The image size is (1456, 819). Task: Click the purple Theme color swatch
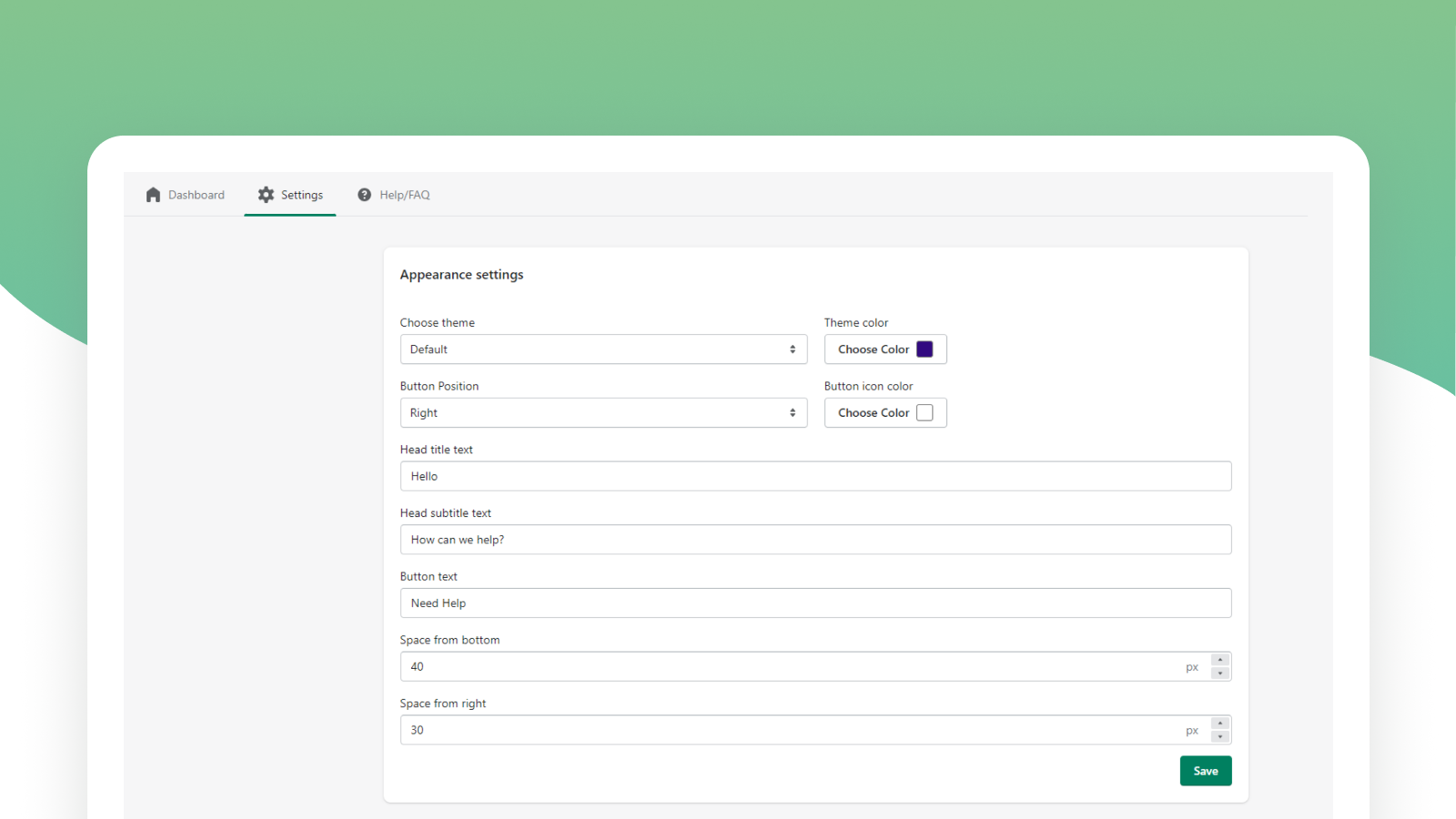[925, 349]
